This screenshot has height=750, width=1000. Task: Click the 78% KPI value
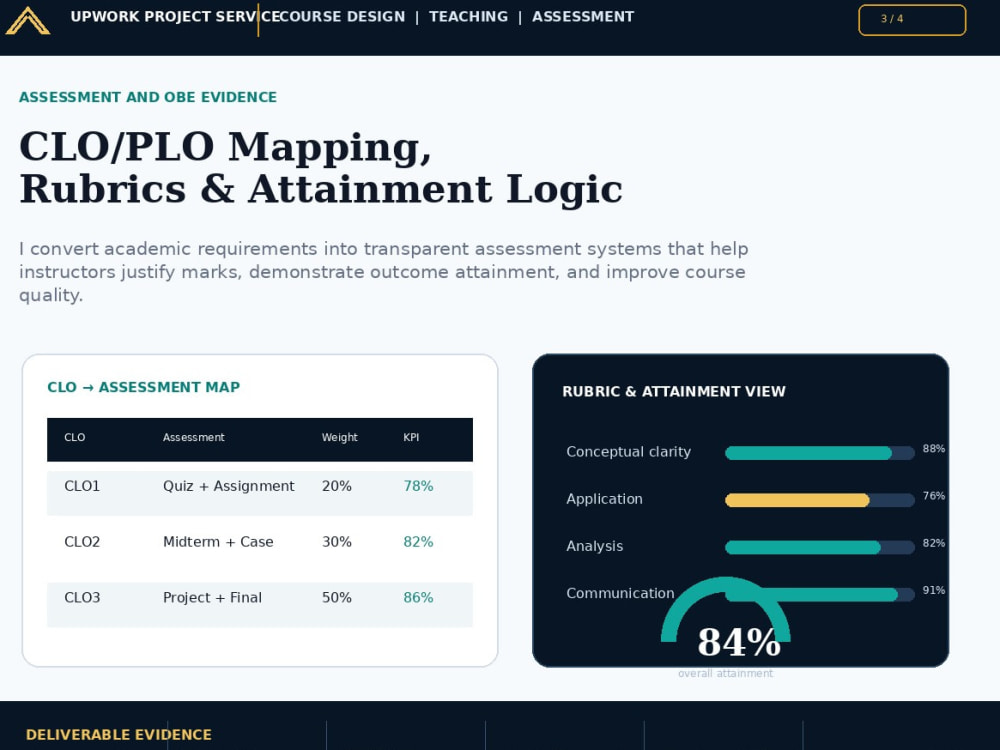tap(418, 486)
